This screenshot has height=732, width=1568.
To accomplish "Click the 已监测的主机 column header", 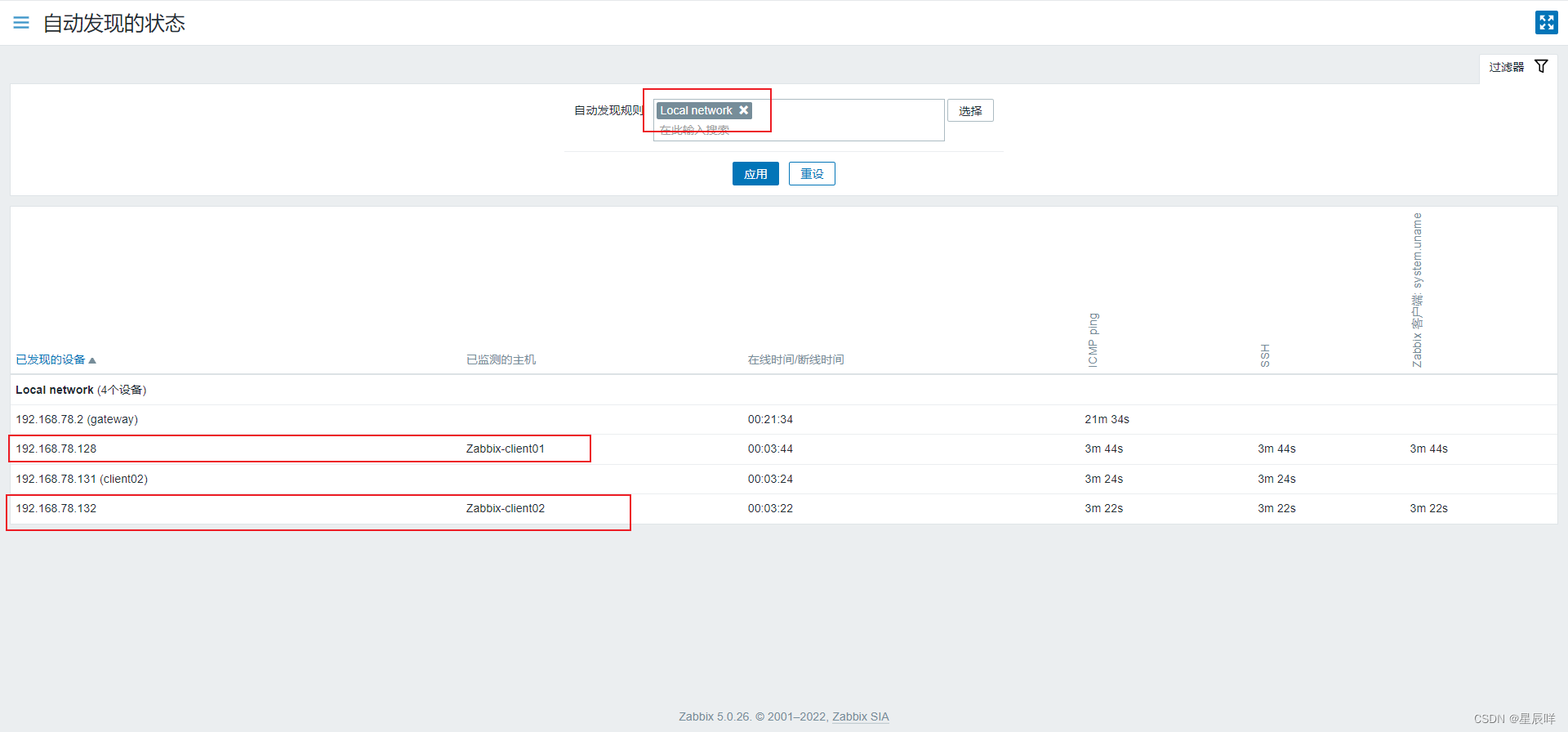I will pos(501,359).
